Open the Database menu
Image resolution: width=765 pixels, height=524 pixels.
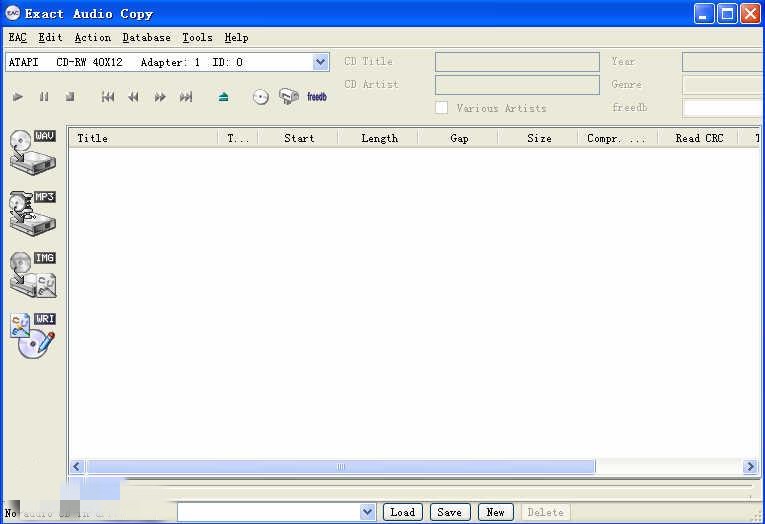[x=146, y=37]
